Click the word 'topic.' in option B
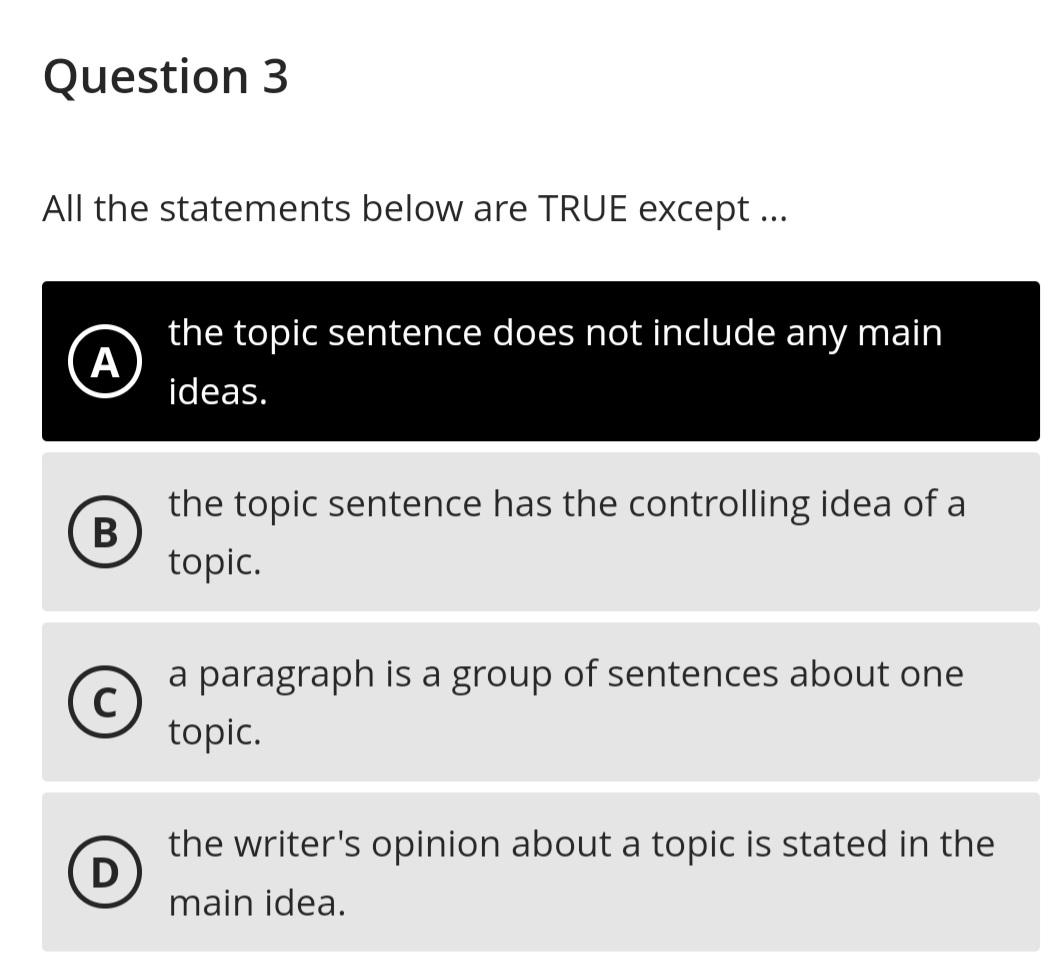The image size is (1051, 955). [214, 563]
